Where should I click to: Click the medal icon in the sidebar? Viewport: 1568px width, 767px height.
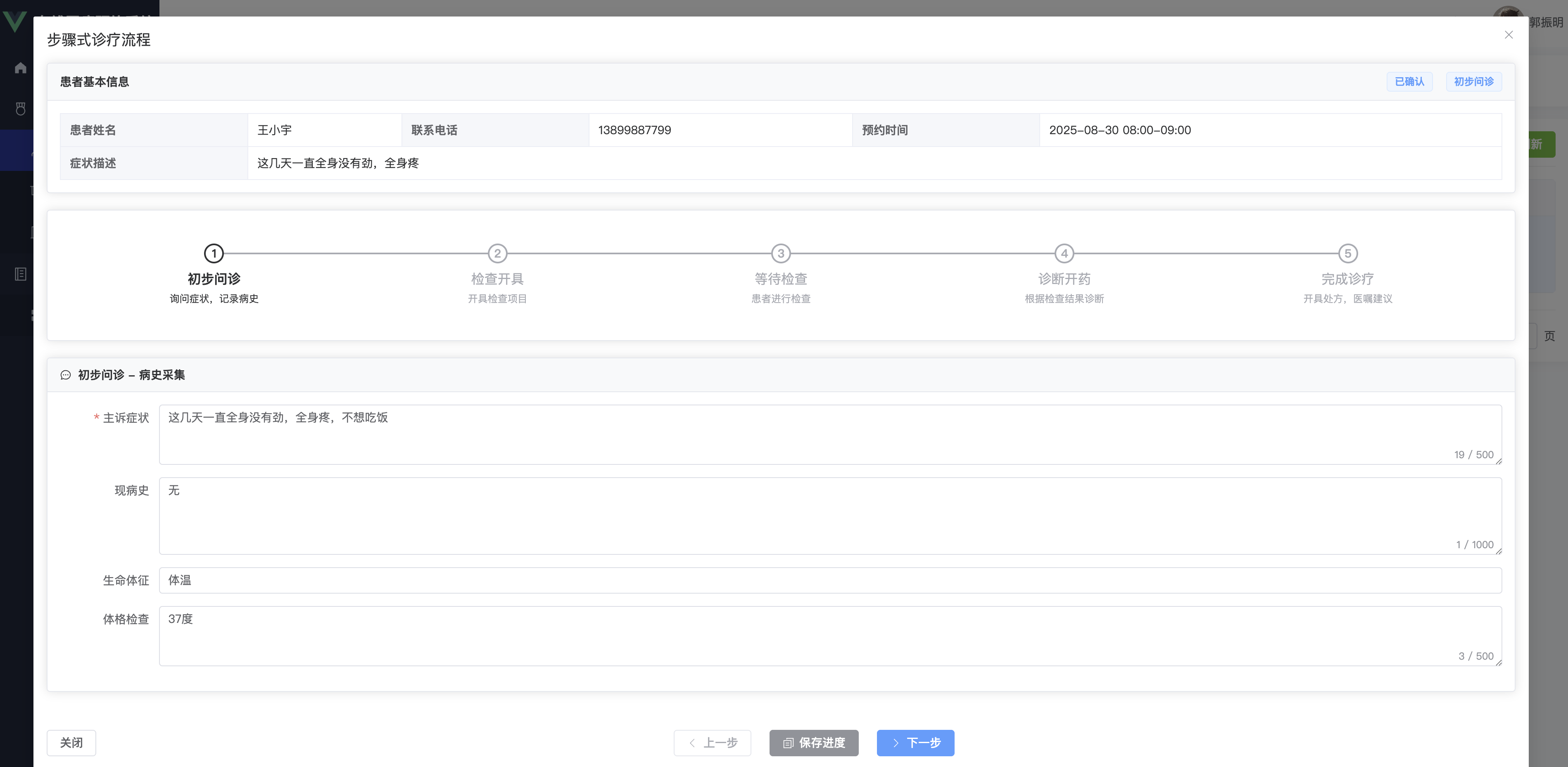coord(20,109)
